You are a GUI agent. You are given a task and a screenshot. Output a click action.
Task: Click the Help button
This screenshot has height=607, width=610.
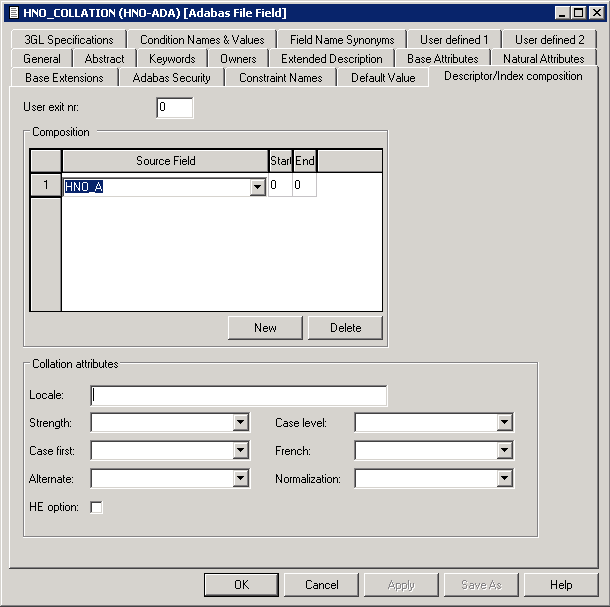pyautogui.click(x=560, y=585)
